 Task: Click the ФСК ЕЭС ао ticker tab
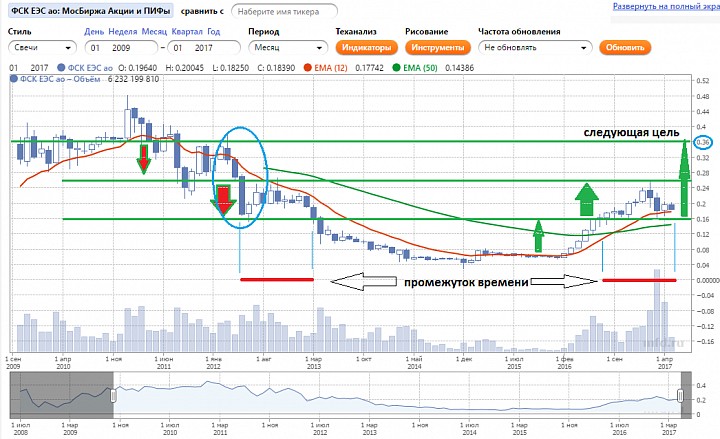click(90, 11)
